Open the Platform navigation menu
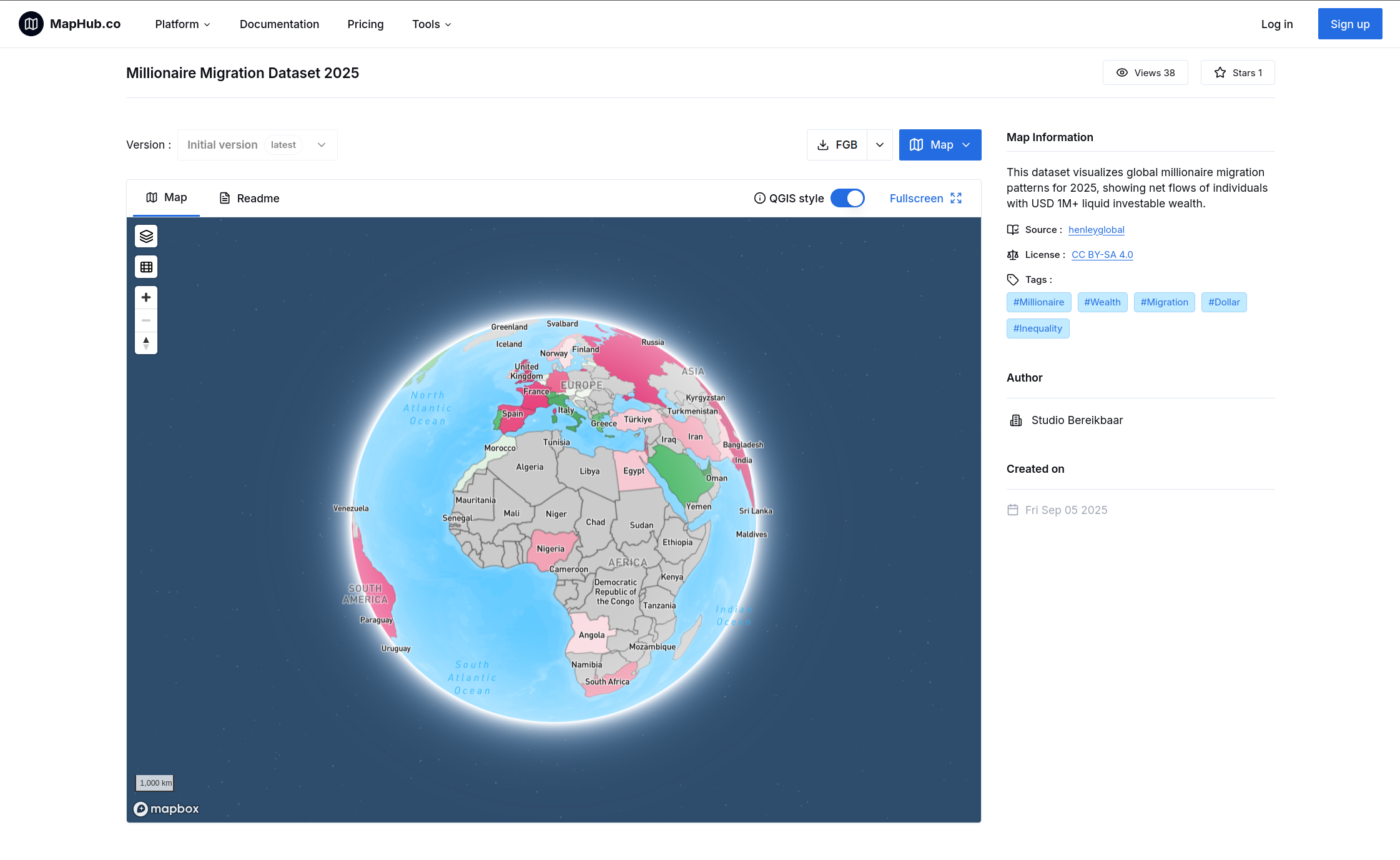 pyautogui.click(x=182, y=24)
